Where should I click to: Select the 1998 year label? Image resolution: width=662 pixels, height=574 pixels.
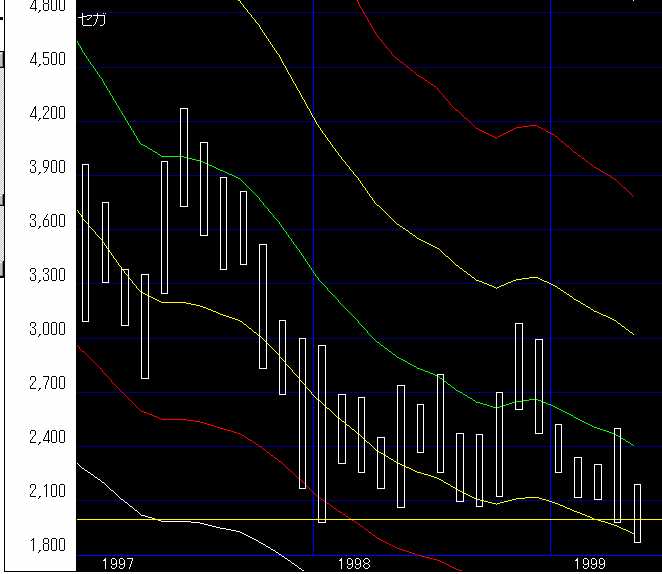[353, 565]
